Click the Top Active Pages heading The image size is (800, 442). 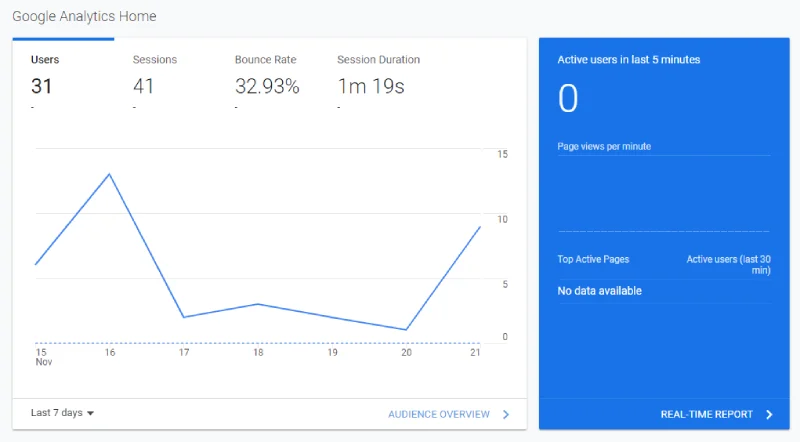pyautogui.click(x=593, y=259)
